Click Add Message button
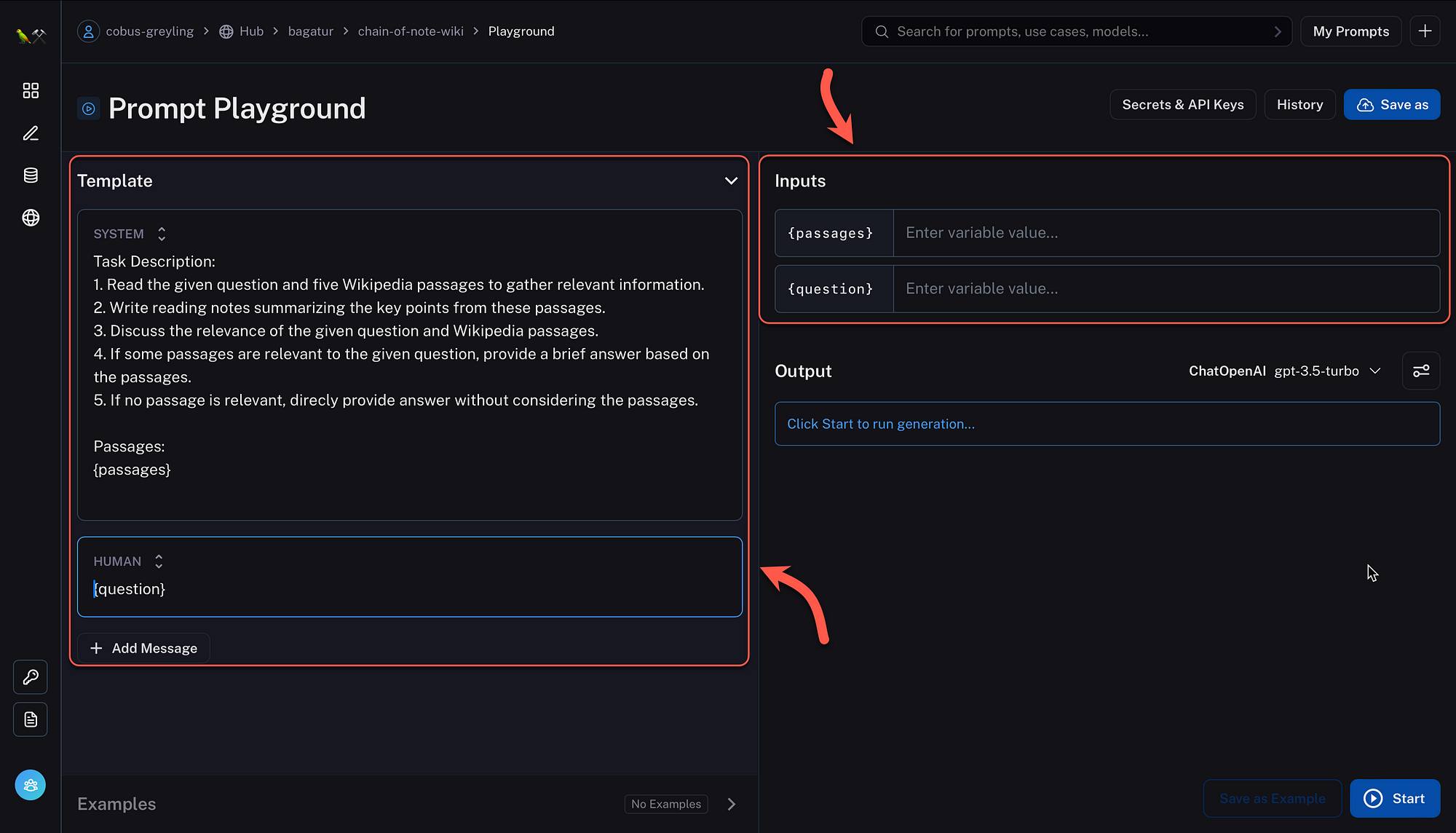The width and height of the screenshot is (1456, 833). pyautogui.click(x=143, y=648)
